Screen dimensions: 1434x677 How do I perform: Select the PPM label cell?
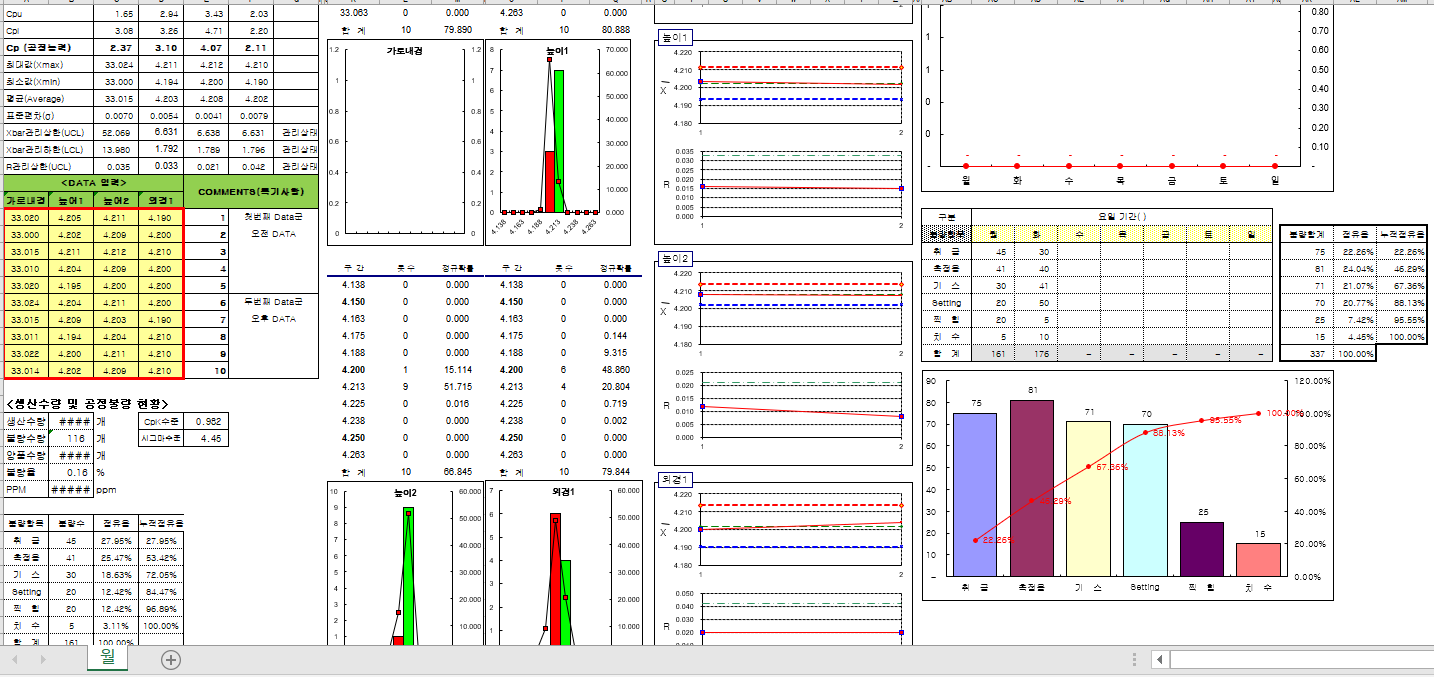[x=25, y=489]
